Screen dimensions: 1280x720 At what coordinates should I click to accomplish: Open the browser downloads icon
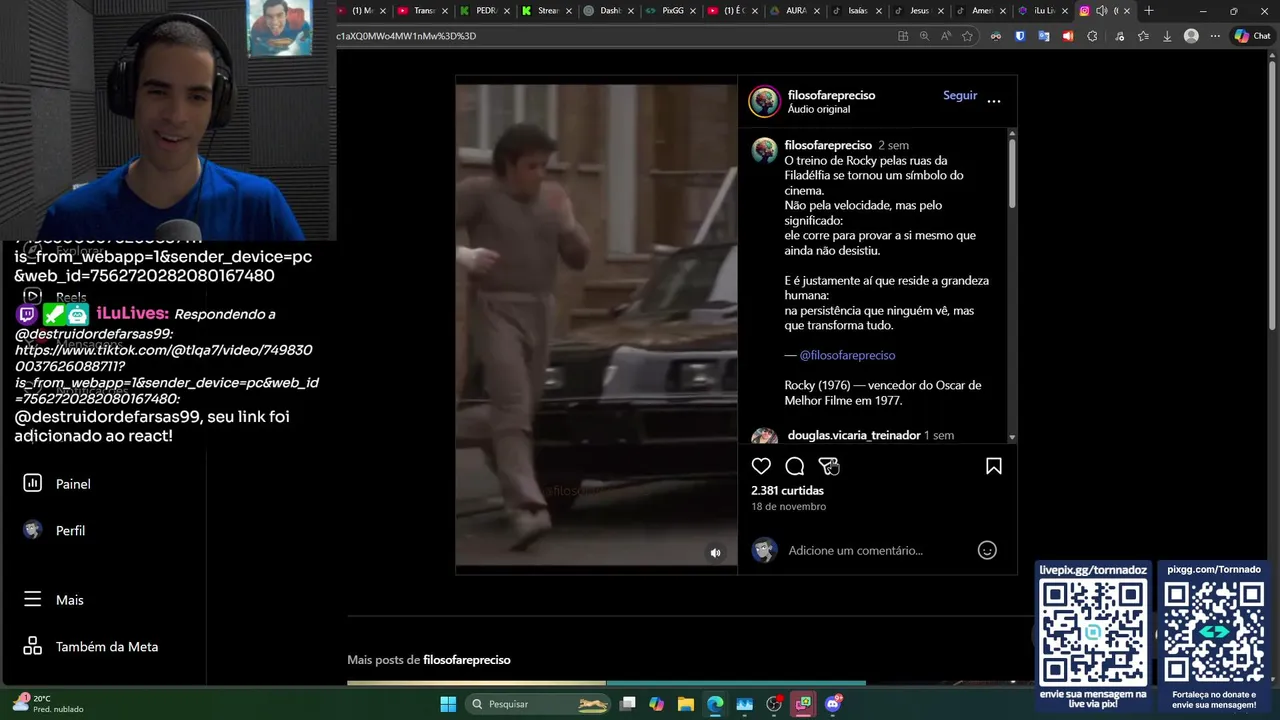tap(1167, 36)
